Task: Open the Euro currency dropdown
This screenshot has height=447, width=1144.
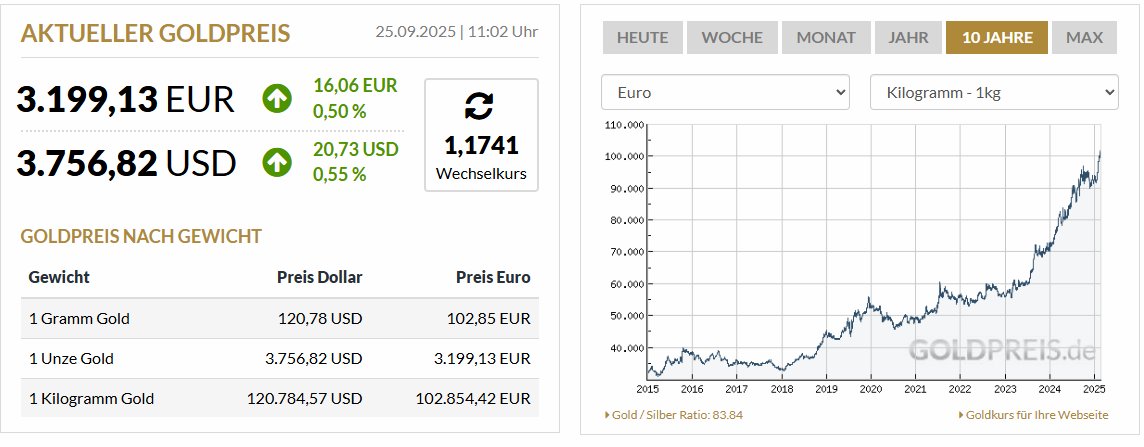Action: click(725, 93)
